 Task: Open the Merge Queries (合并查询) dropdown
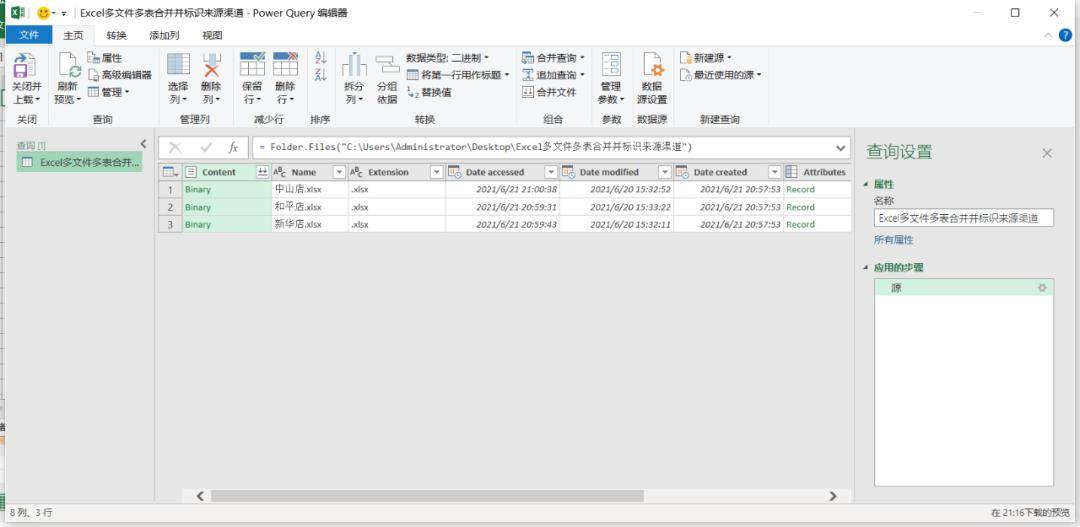pyautogui.click(x=553, y=58)
